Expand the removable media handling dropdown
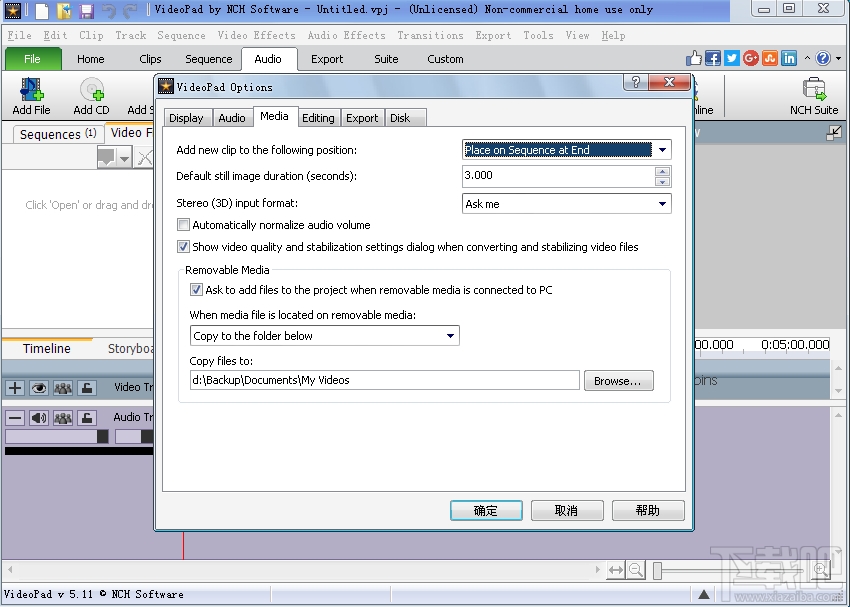The image size is (850, 607). pyautogui.click(x=451, y=335)
